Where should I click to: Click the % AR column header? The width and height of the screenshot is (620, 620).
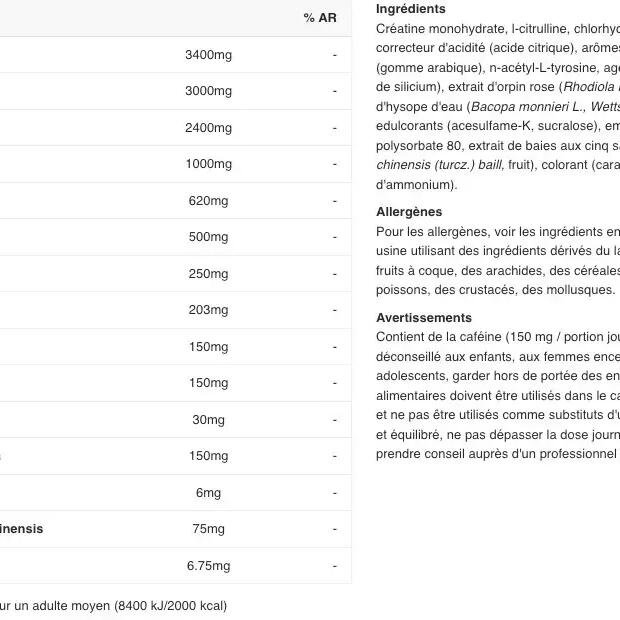tap(320, 18)
